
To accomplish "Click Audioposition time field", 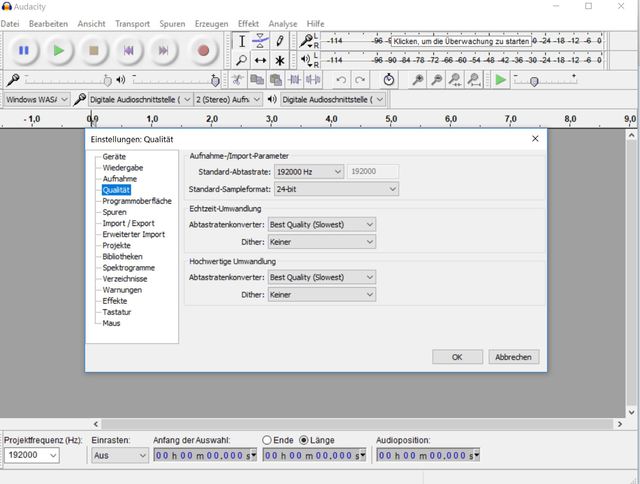I will coord(428,455).
